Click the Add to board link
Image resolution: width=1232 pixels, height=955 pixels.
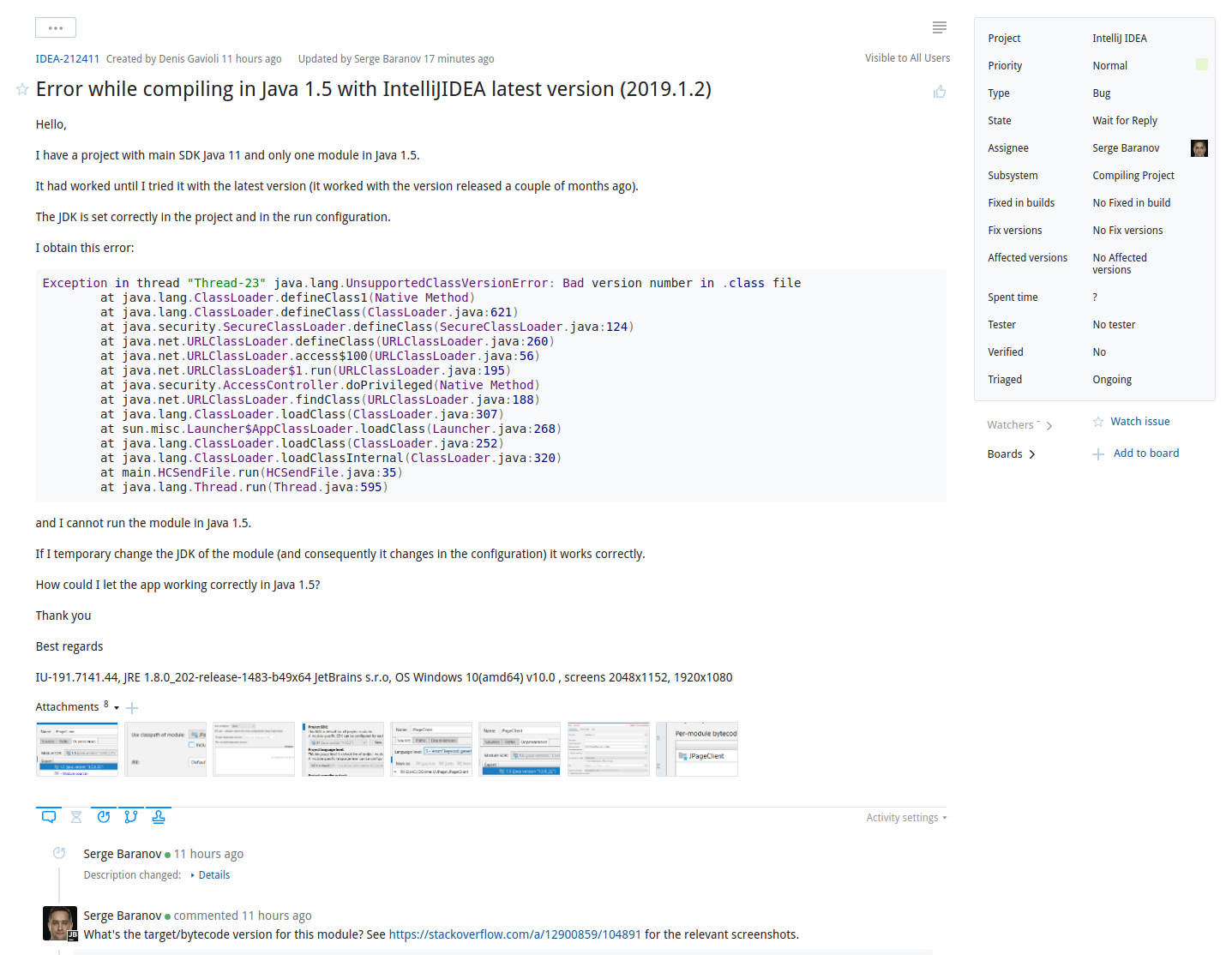(x=1146, y=453)
